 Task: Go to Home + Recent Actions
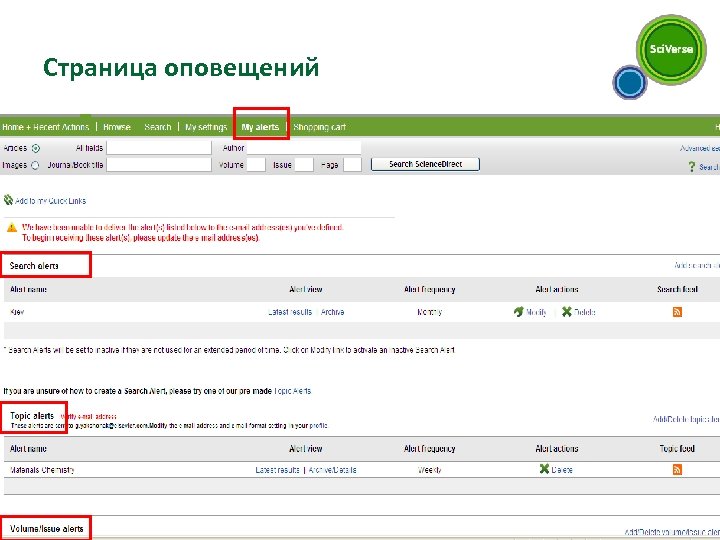[x=45, y=127]
